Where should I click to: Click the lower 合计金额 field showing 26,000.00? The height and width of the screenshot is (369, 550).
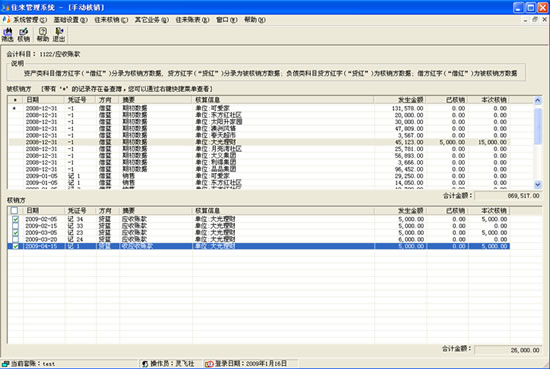pos(508,350)
